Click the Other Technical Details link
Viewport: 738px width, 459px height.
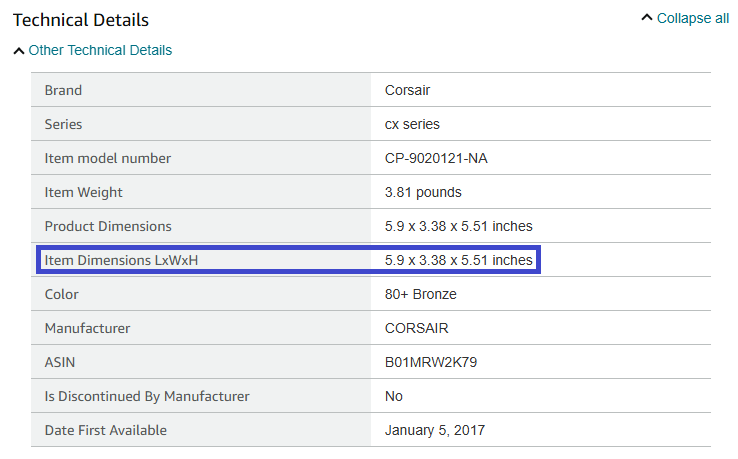coord(100,50)
